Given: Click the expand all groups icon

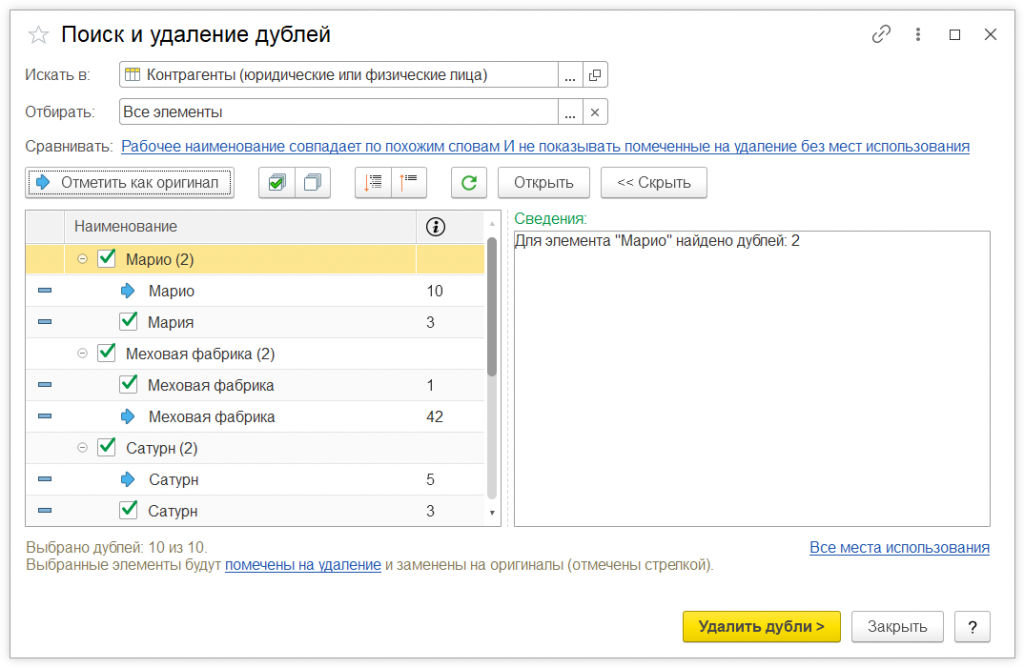Looking at the screenshot, I should (373, 183).
